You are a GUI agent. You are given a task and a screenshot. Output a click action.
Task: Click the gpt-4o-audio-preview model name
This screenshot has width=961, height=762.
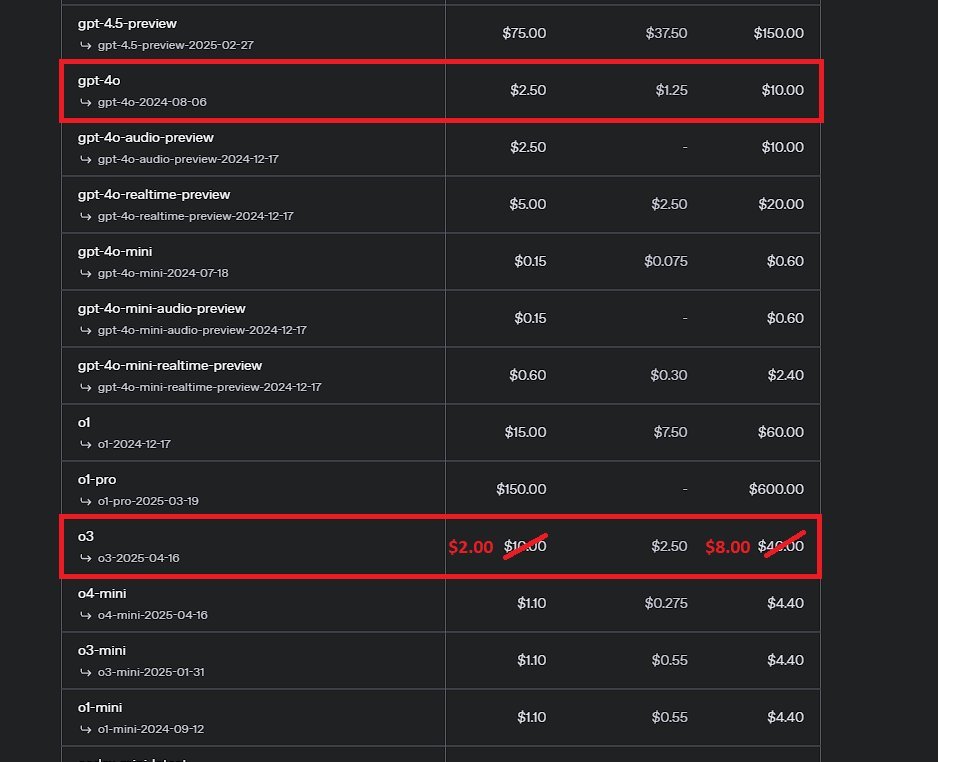pos(145,137)
